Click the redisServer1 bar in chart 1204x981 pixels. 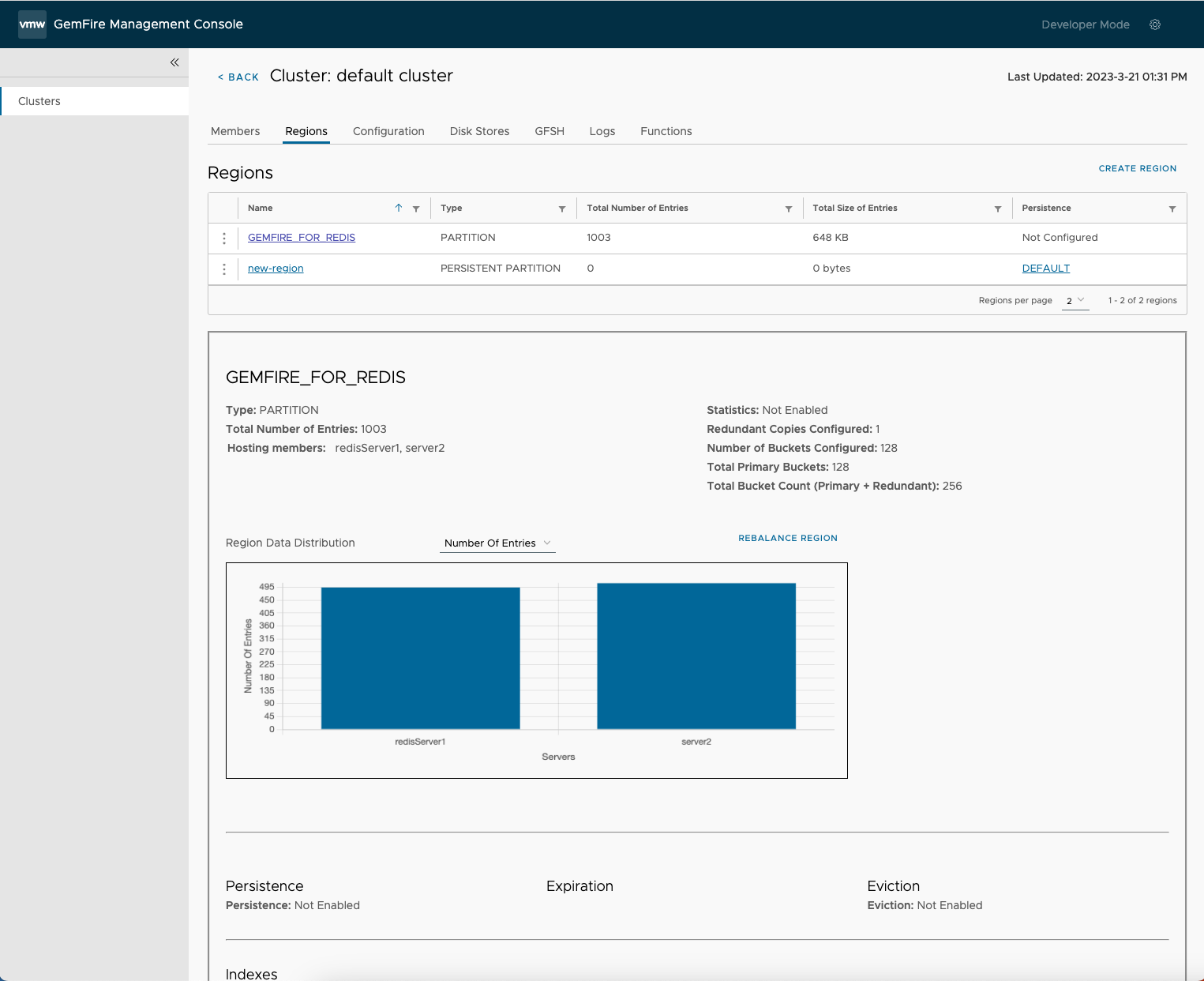(x=421, y=658)
